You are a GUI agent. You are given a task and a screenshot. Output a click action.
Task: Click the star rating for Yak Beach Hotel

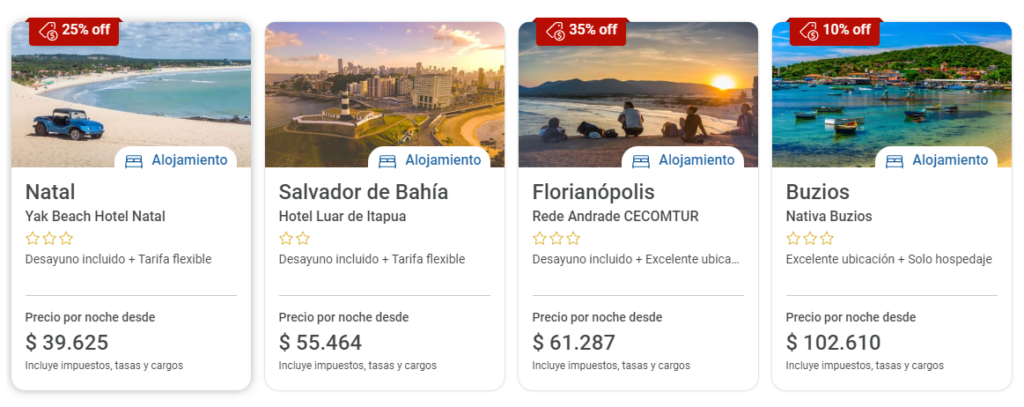[x=49, y=238]
